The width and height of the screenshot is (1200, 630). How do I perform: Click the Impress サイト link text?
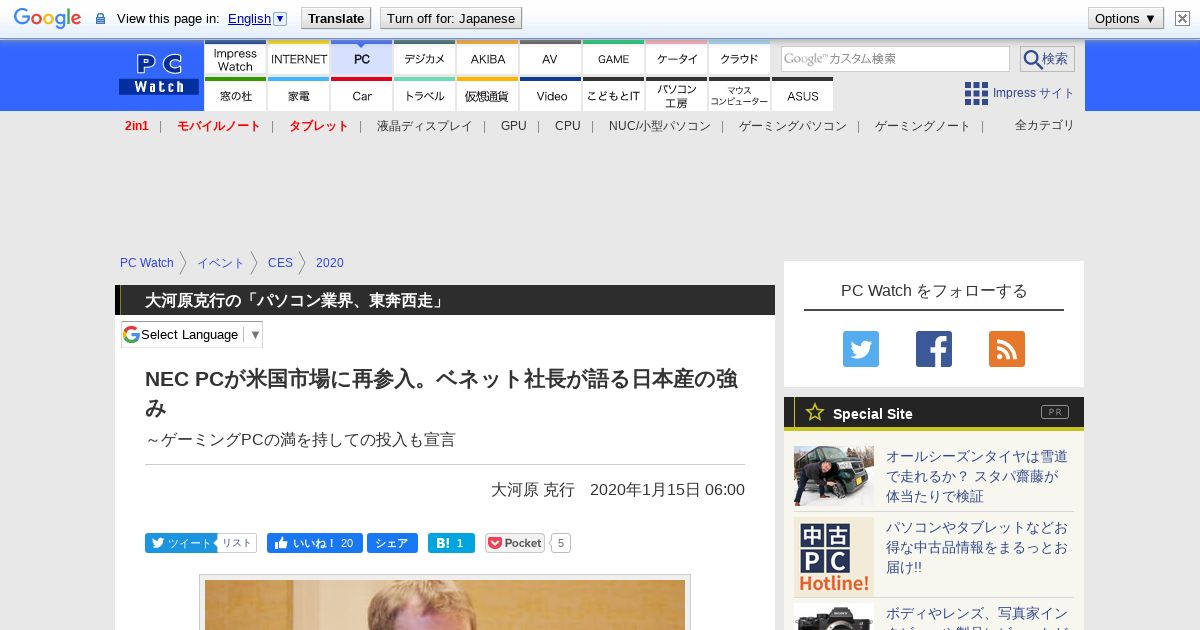1034,93
